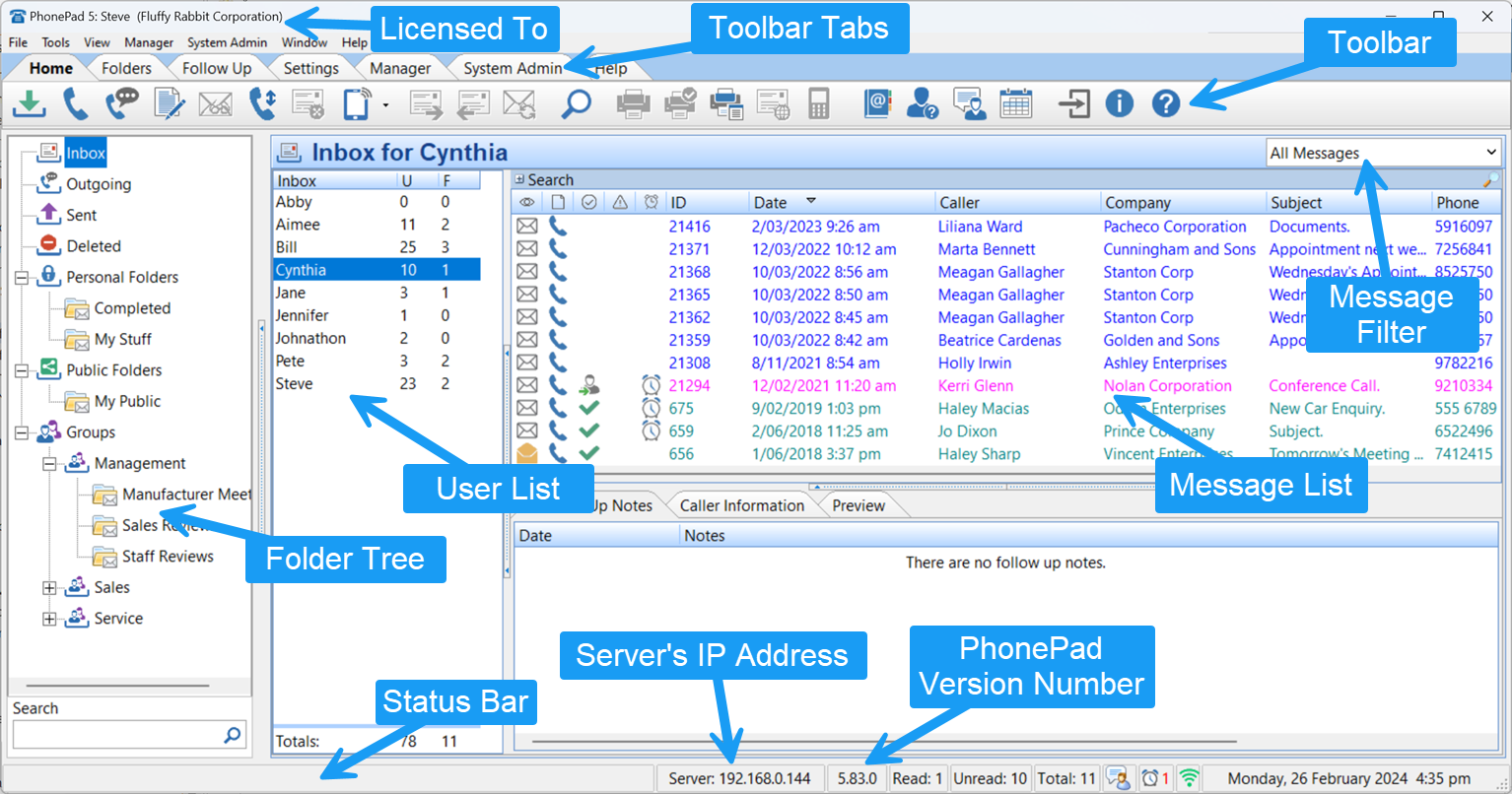
Task: Select the Deleted folder
Action: coord(94,246)
